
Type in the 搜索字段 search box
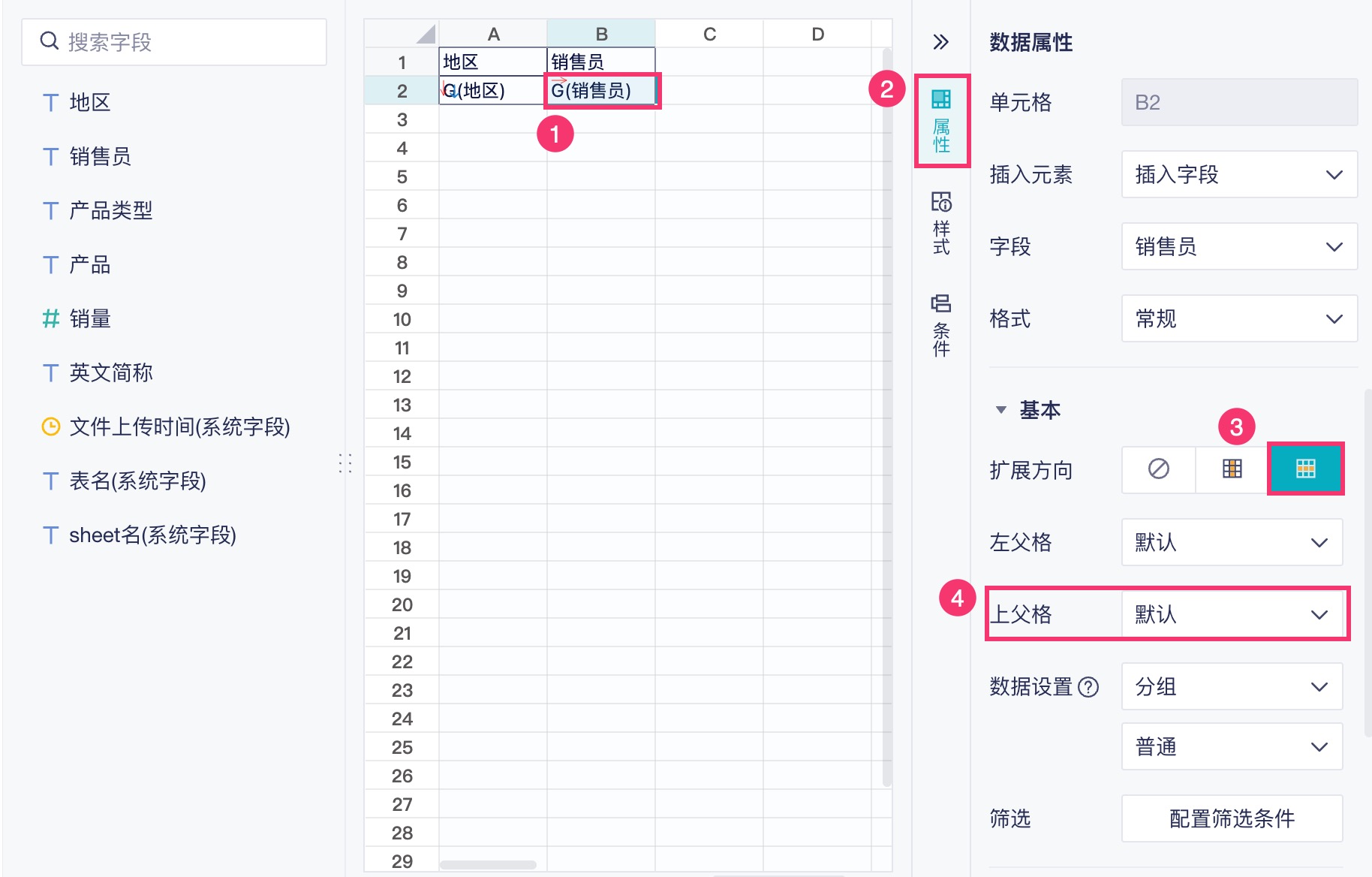(x=188, y=42)
